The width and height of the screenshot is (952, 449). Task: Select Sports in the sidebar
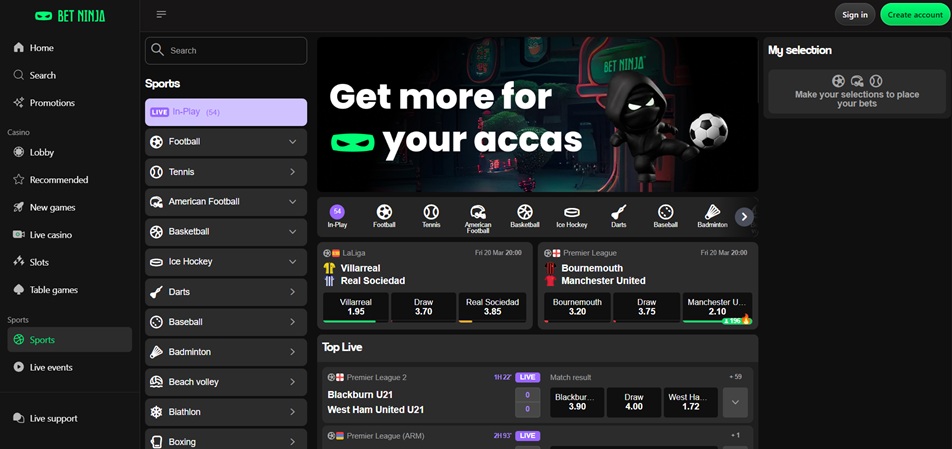(x=69, y=340)
